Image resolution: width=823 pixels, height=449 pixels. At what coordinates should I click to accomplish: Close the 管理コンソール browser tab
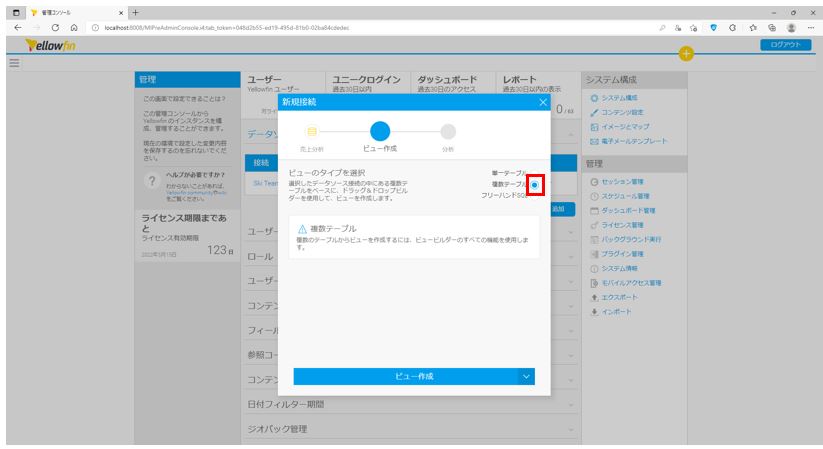[121, 13]
